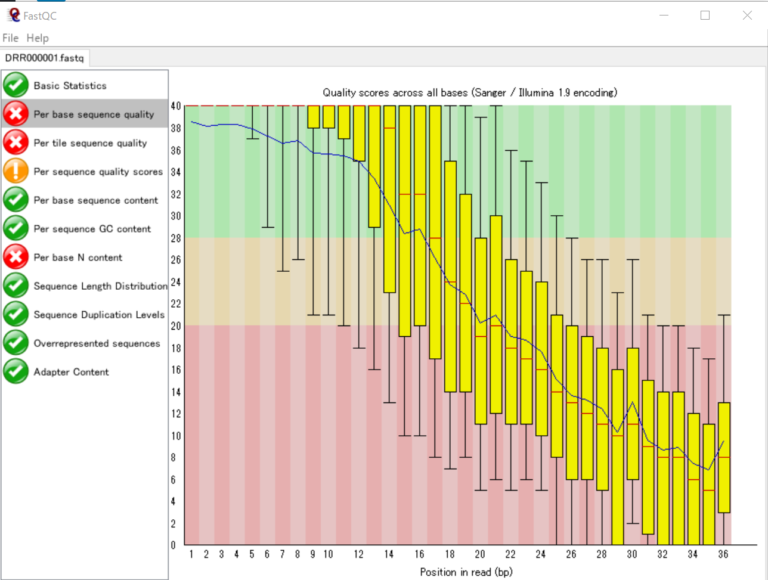Viewport: 768px width, 580px height.
Task: Click the FastQC application icon in title bar
Action: point(12,14)
